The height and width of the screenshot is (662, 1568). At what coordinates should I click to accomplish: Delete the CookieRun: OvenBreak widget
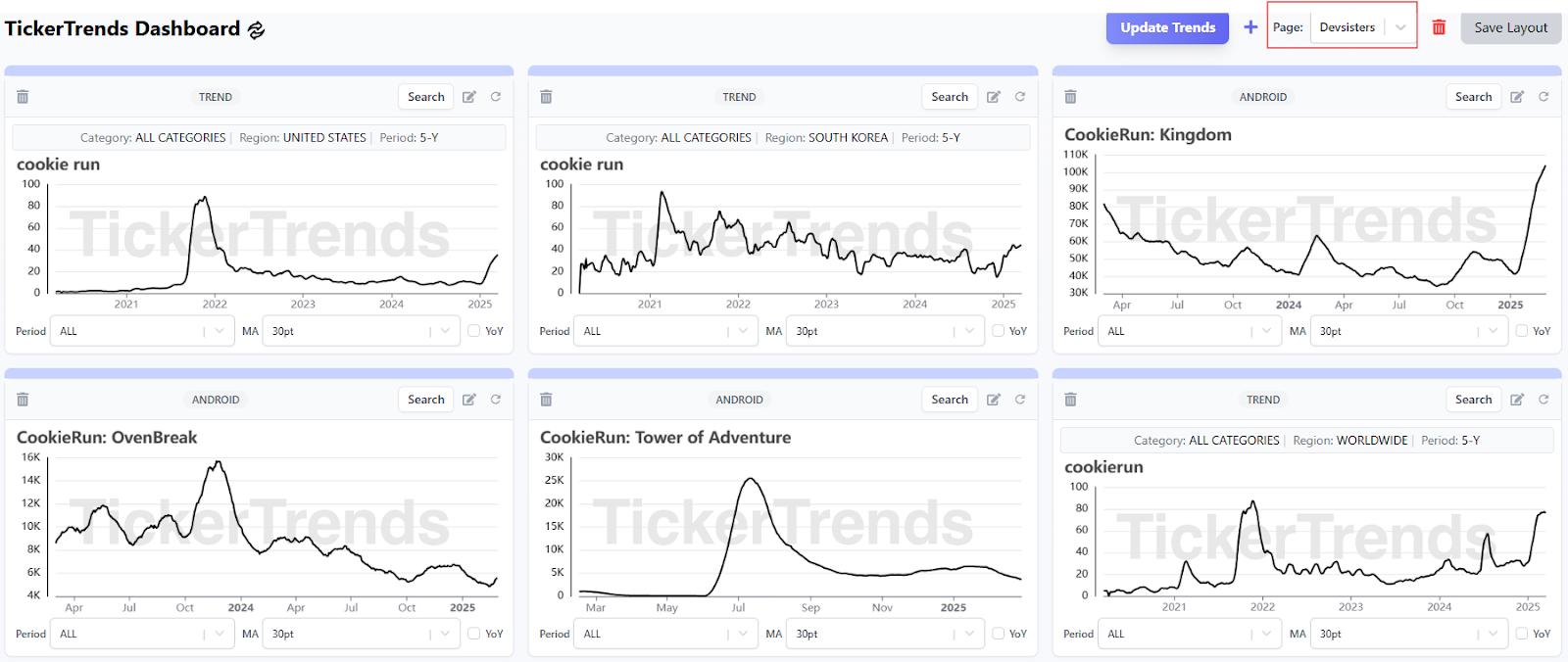pyautogui.click(x=23, y=400)
